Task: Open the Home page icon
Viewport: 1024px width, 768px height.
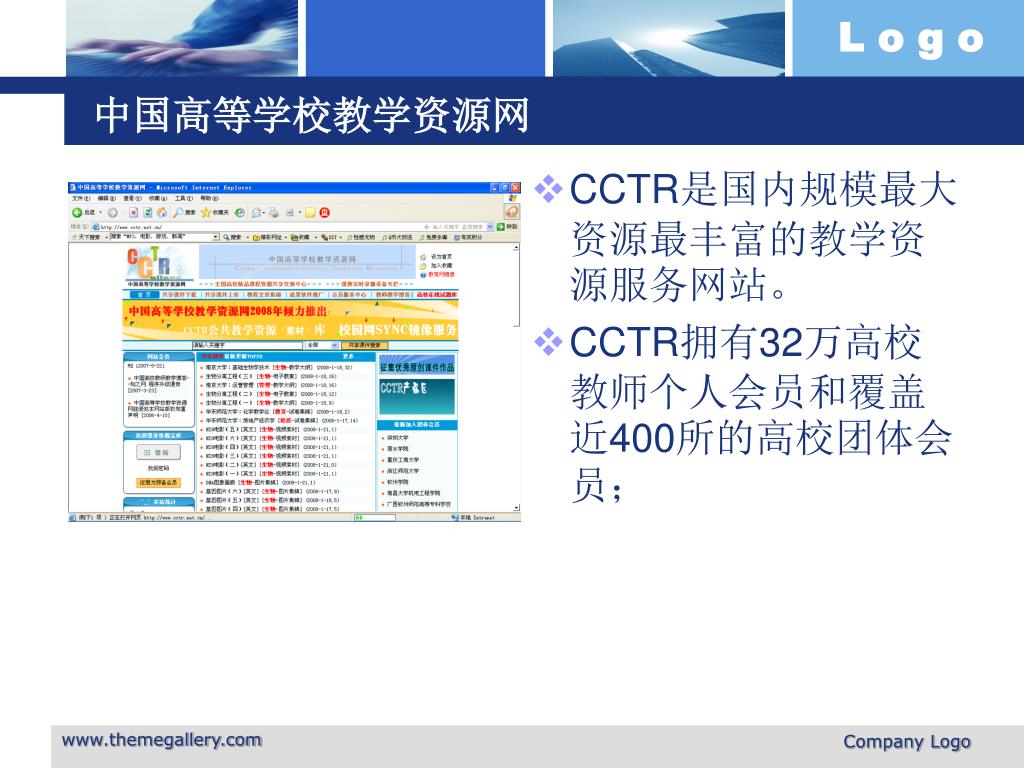Action: click(162, 212)
